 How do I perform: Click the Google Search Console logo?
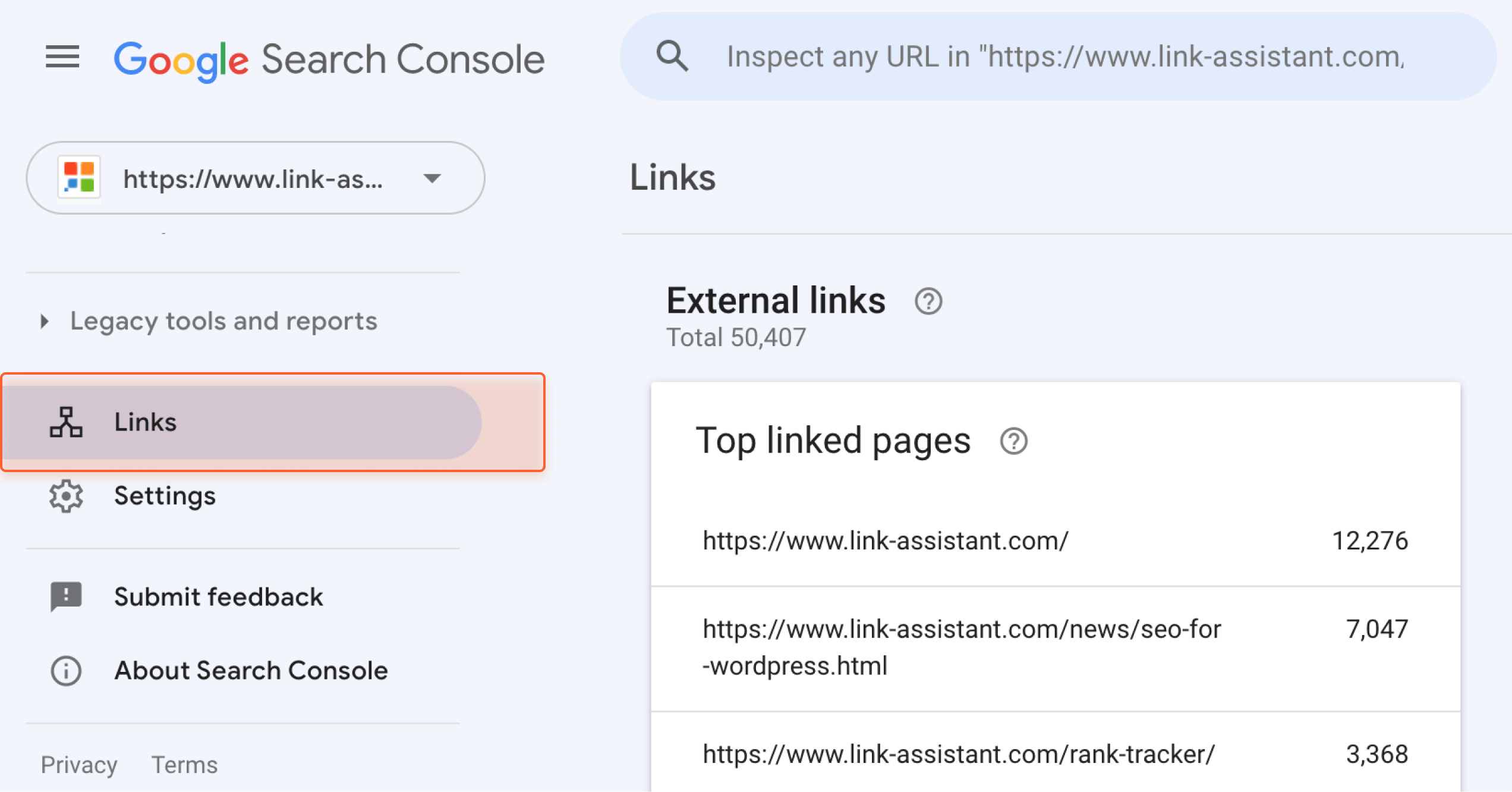(x=329, y=59)
